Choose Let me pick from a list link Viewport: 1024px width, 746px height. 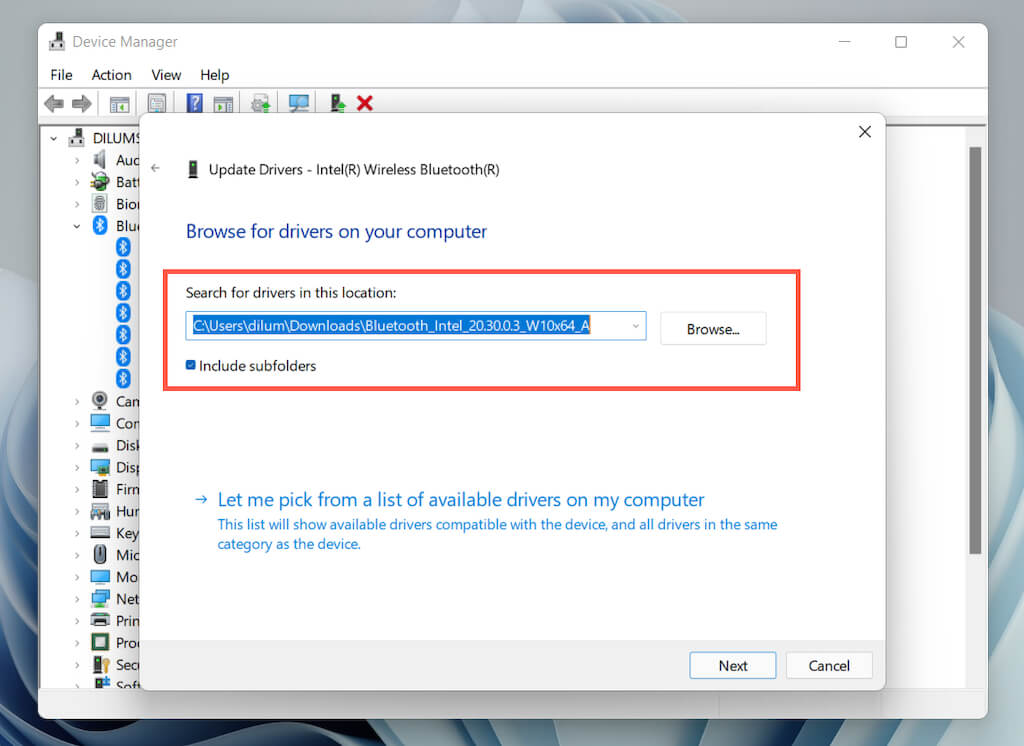pos(461,500)
